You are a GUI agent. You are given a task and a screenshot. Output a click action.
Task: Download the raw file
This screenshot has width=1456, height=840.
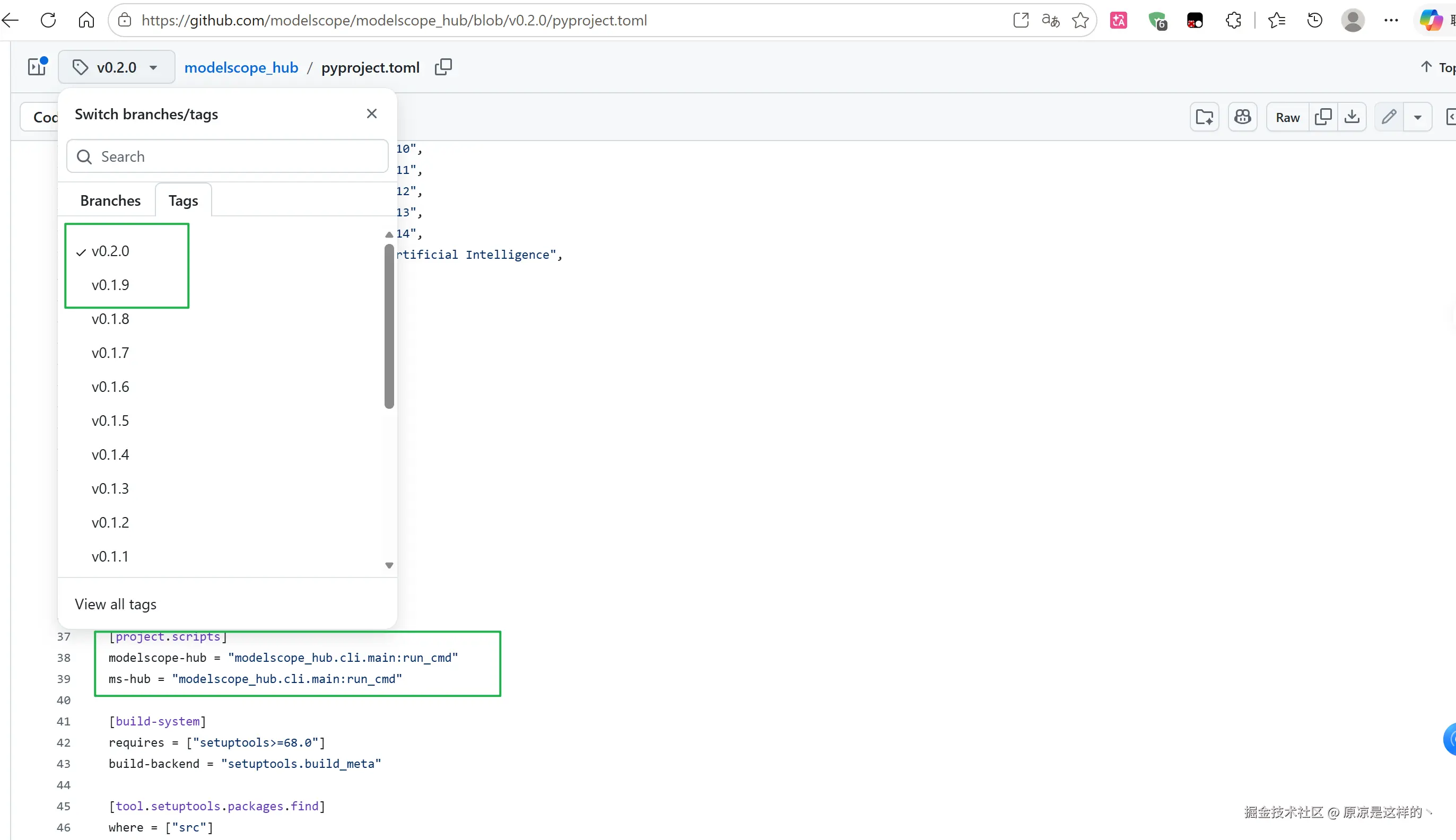(x=1352, y=117)
